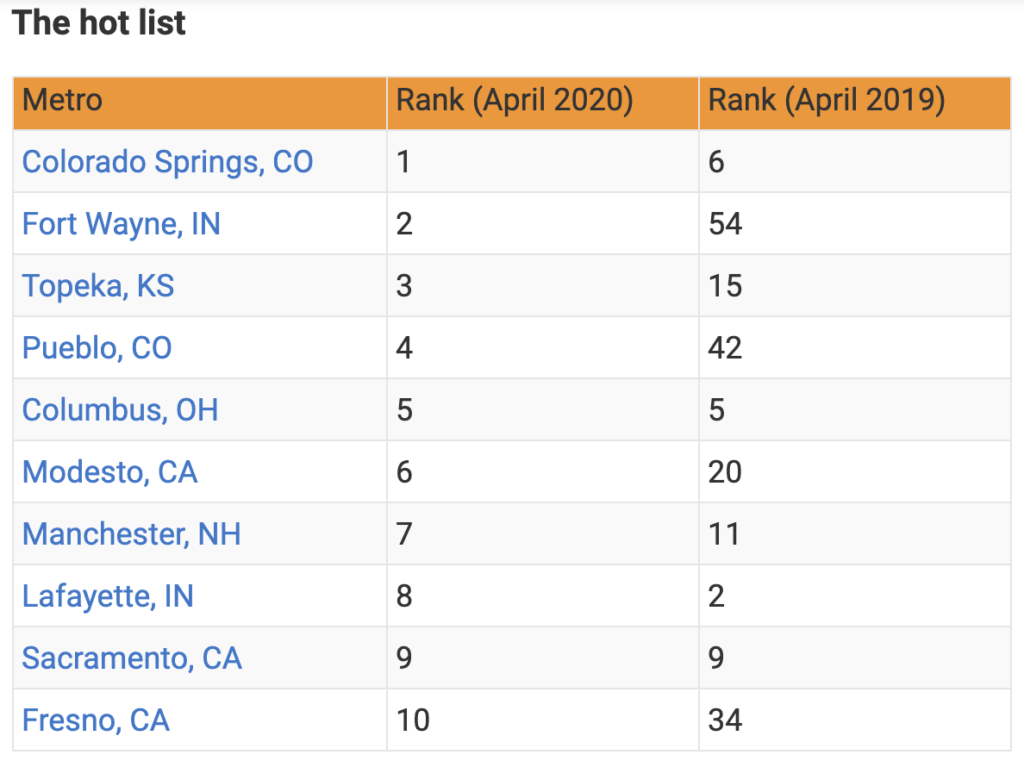Open the Fort Wayne, IN link
The image size is (1024, 767).
click(121, 224)
